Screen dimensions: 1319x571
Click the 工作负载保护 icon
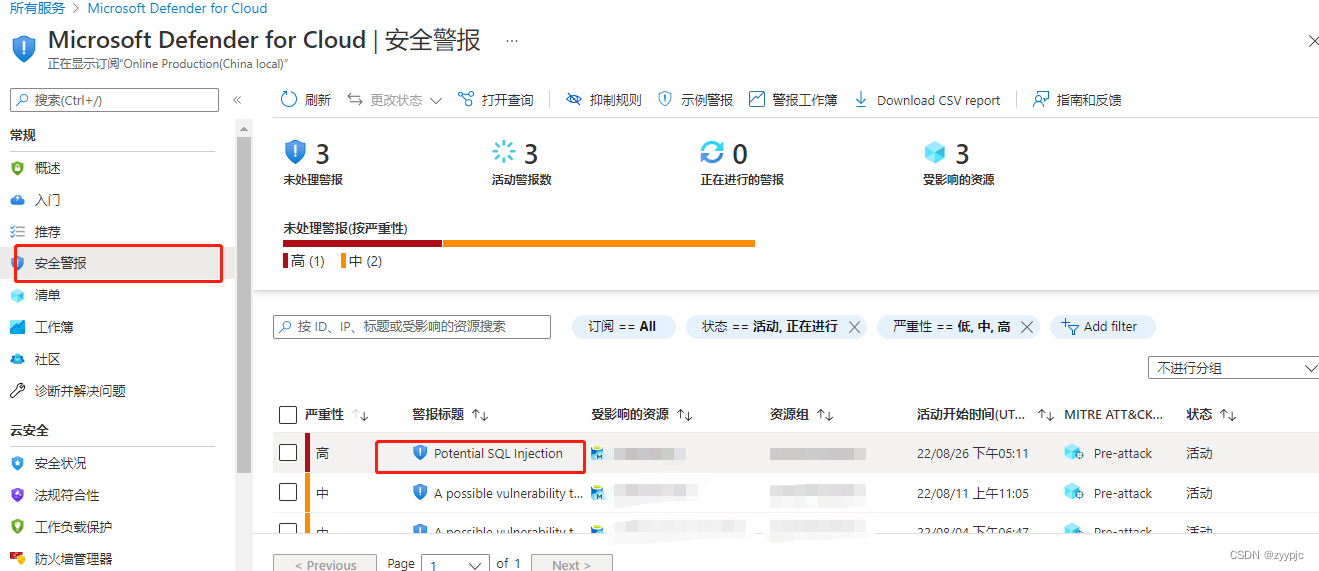[x=17, y=527]
